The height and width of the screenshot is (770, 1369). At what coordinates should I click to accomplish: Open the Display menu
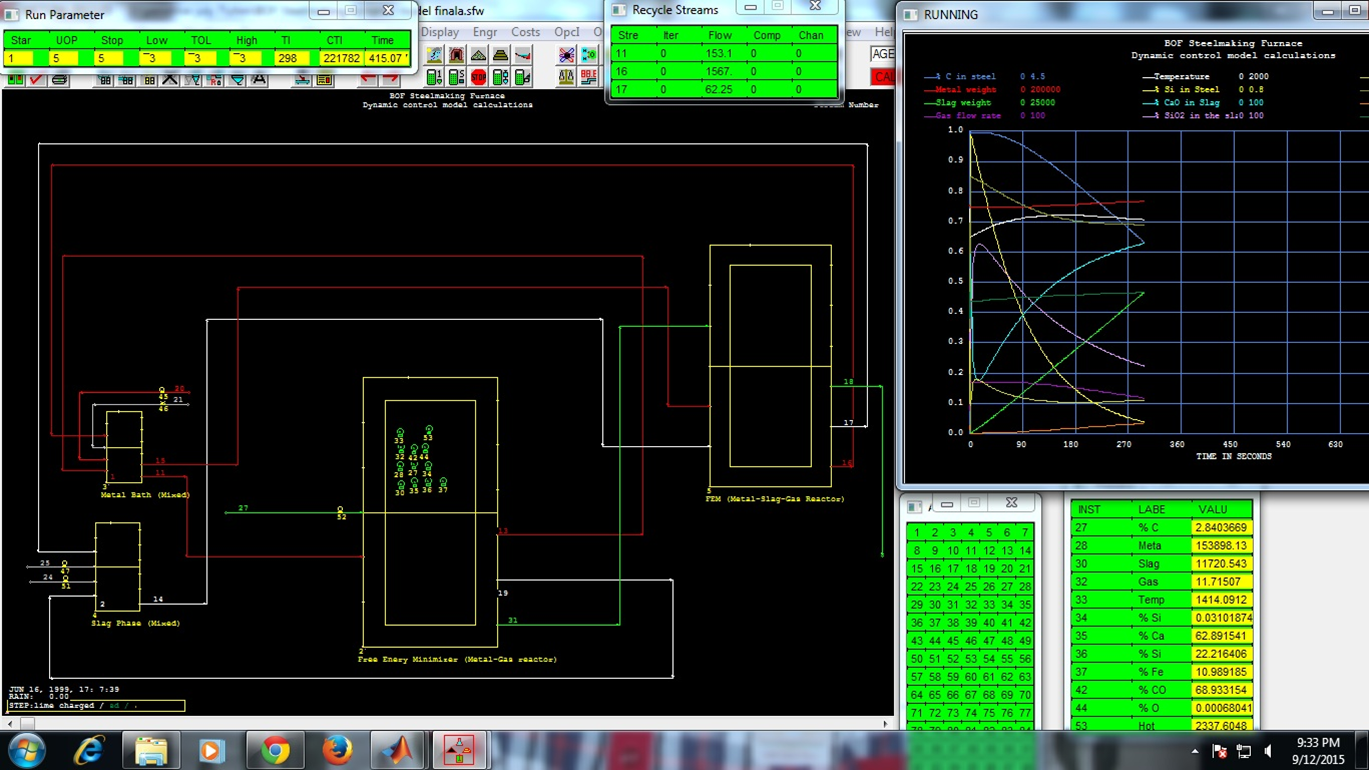pos(440,32)
